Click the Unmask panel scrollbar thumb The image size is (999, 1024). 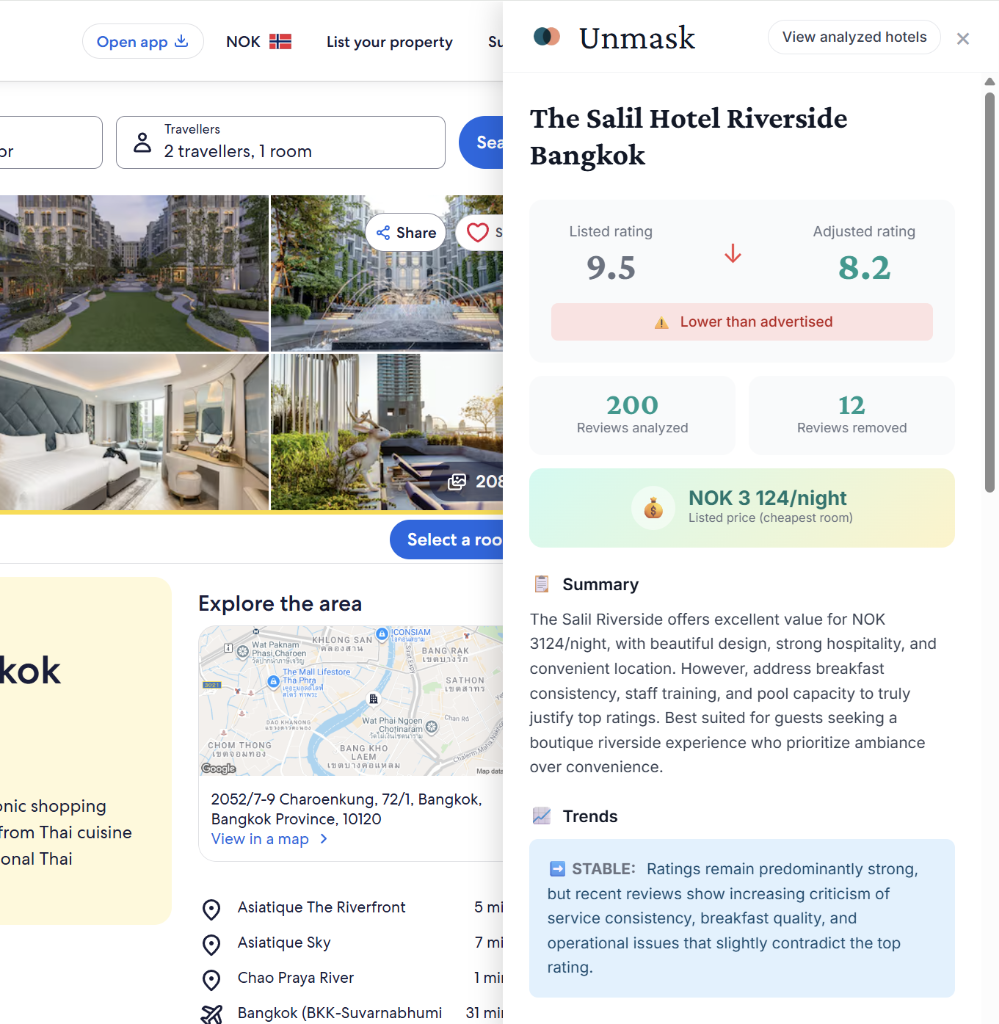(989, 292)
